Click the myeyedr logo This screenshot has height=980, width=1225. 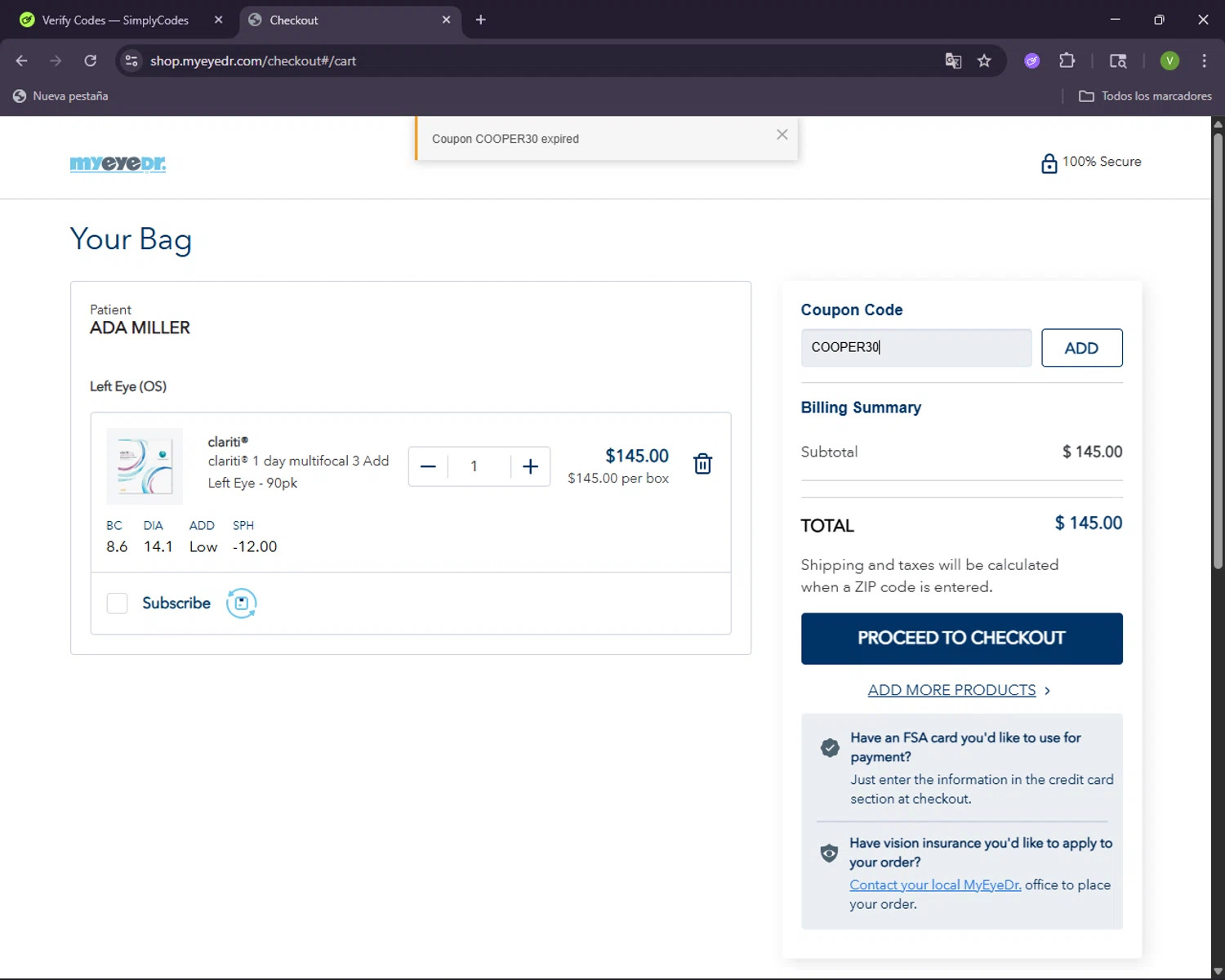pos(118,163)
